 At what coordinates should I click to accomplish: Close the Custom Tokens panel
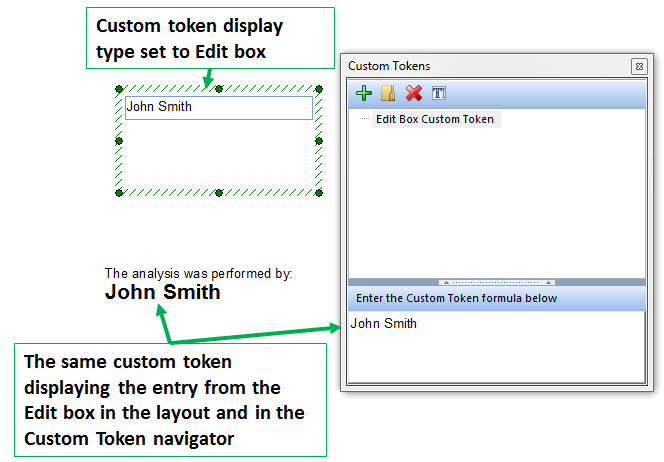click(x=638, y=66)
